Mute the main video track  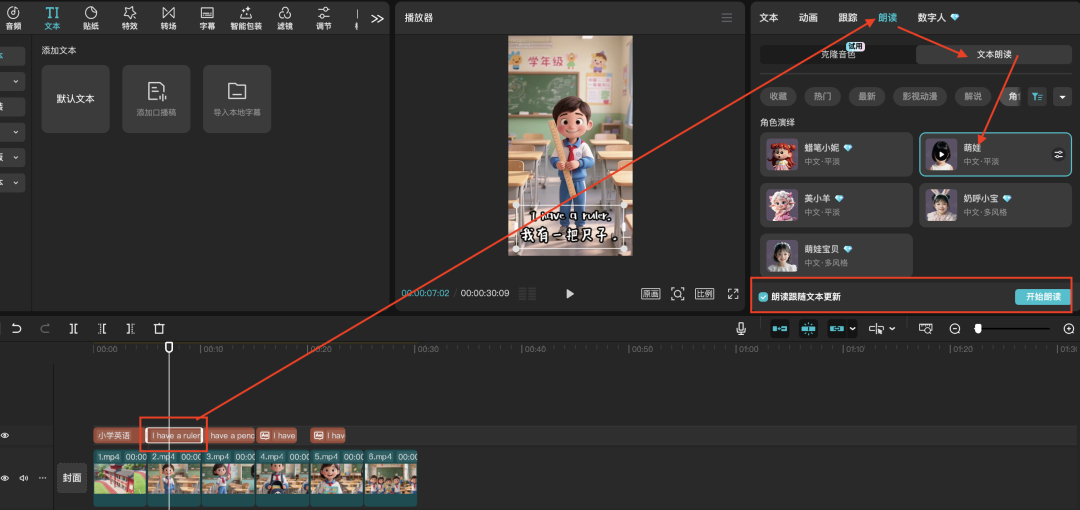click(24, 478)
